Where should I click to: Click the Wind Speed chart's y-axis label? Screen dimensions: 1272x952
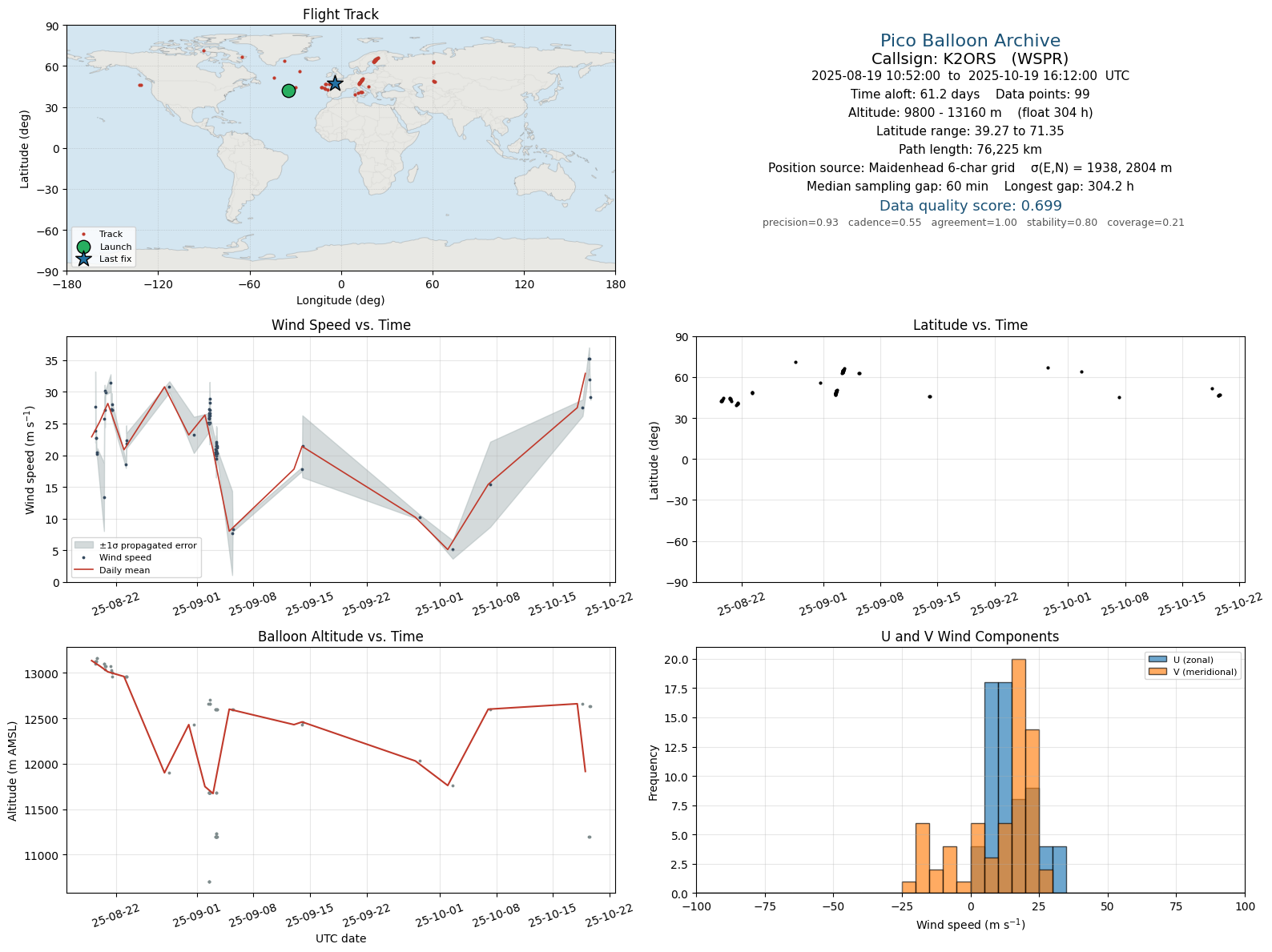point(30,460)
